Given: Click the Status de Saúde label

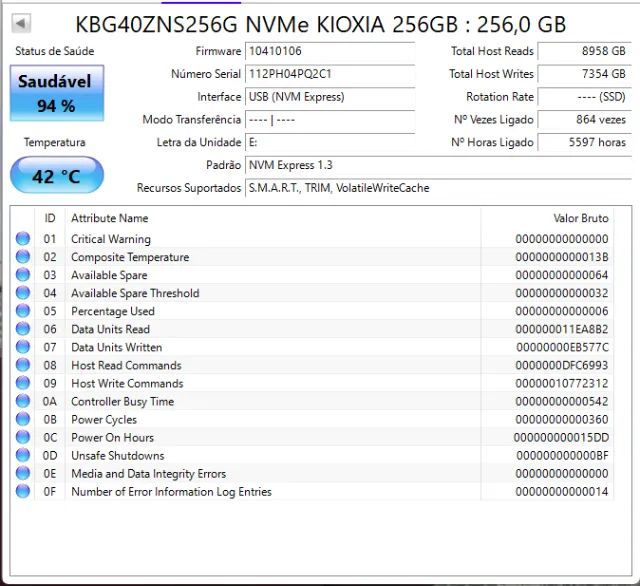Looking at the screenshot, I should point(55,51).
